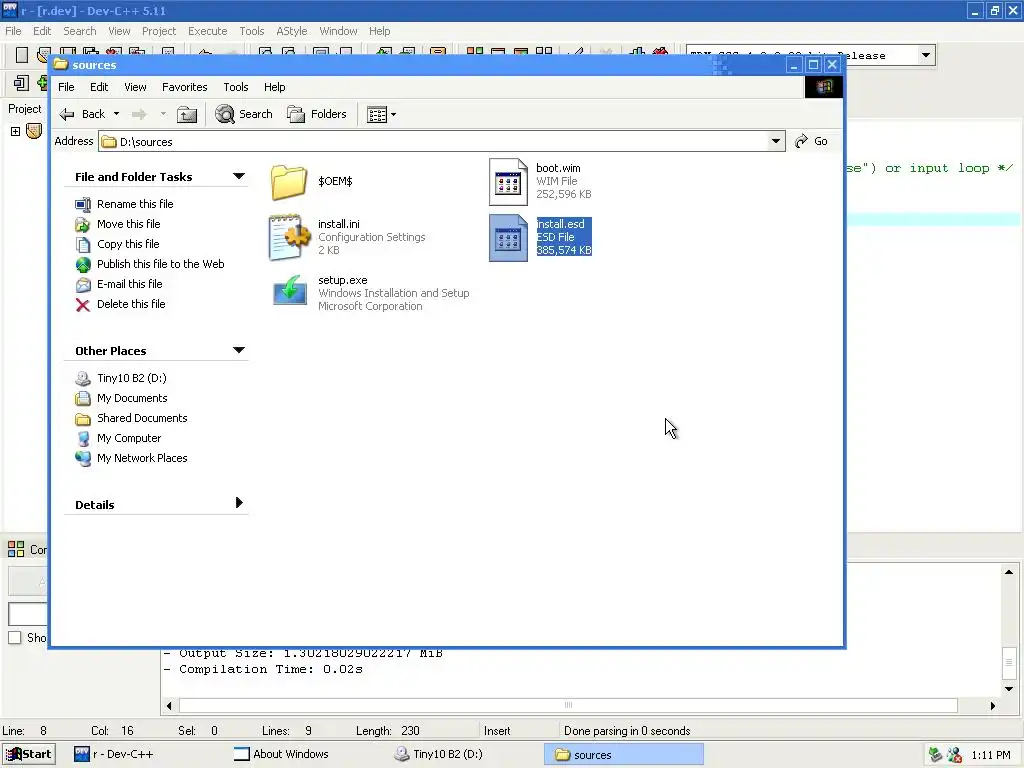Open Dev-C++ Execute menu
This screenshot has width=1024, height=768.
[208, 31]
